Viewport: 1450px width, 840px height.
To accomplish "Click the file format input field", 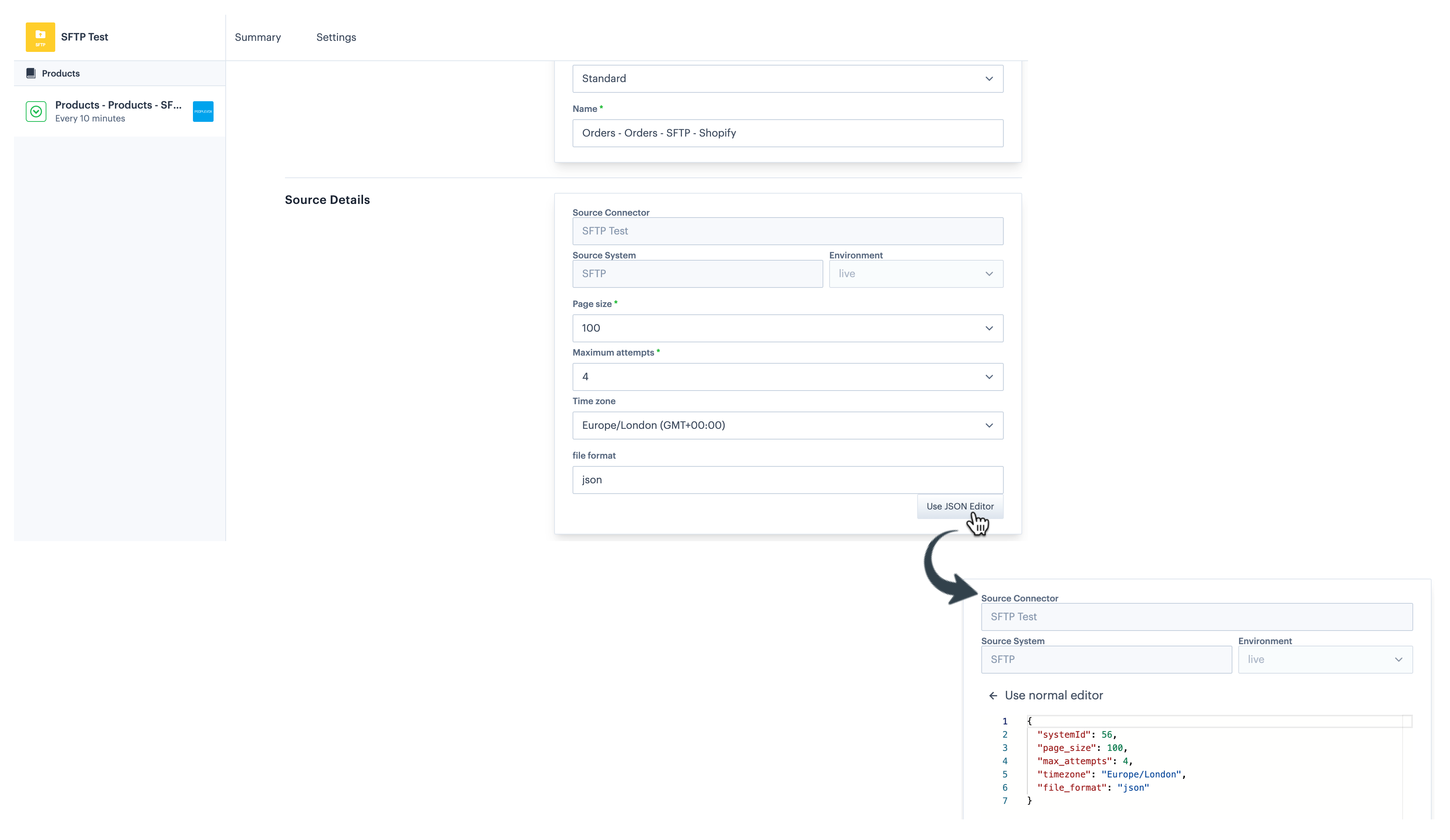I will 787,480.
